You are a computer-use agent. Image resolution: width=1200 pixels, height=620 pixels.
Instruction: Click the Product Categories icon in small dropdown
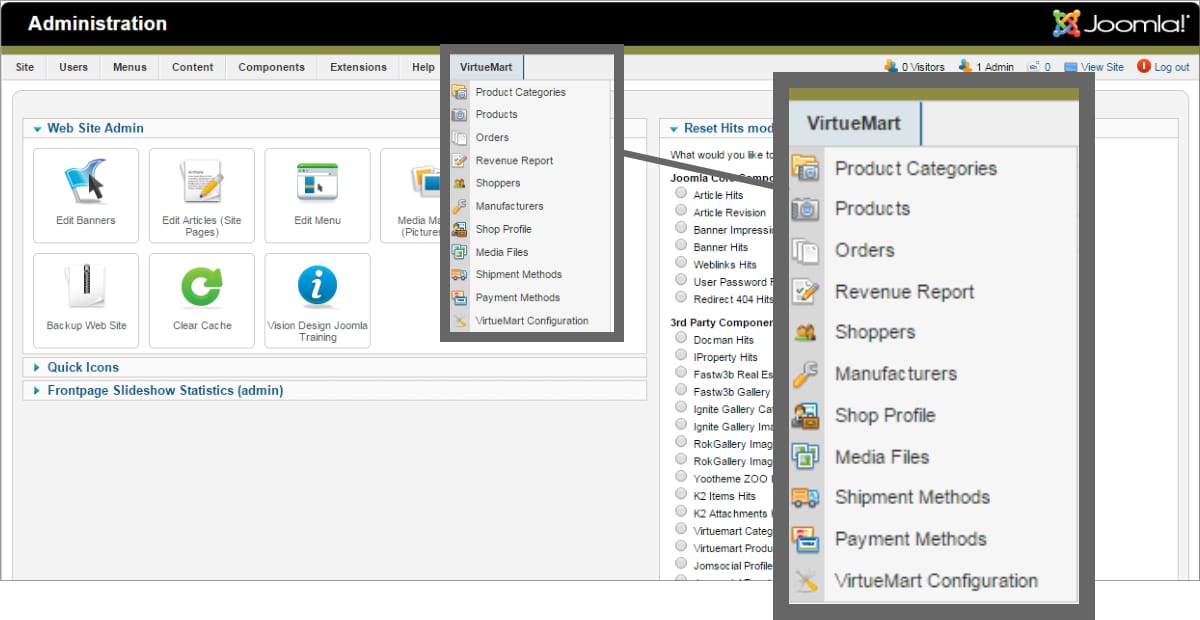[x=459, y=92]
